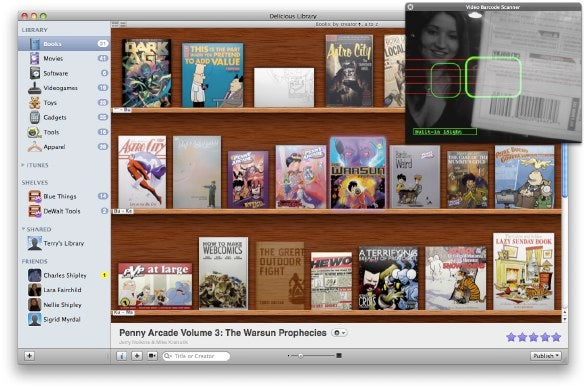The height and width of the screenshot is (389, 586).
Task: Open the Publish dropdown menu
Action: click(x=546, y=356)
